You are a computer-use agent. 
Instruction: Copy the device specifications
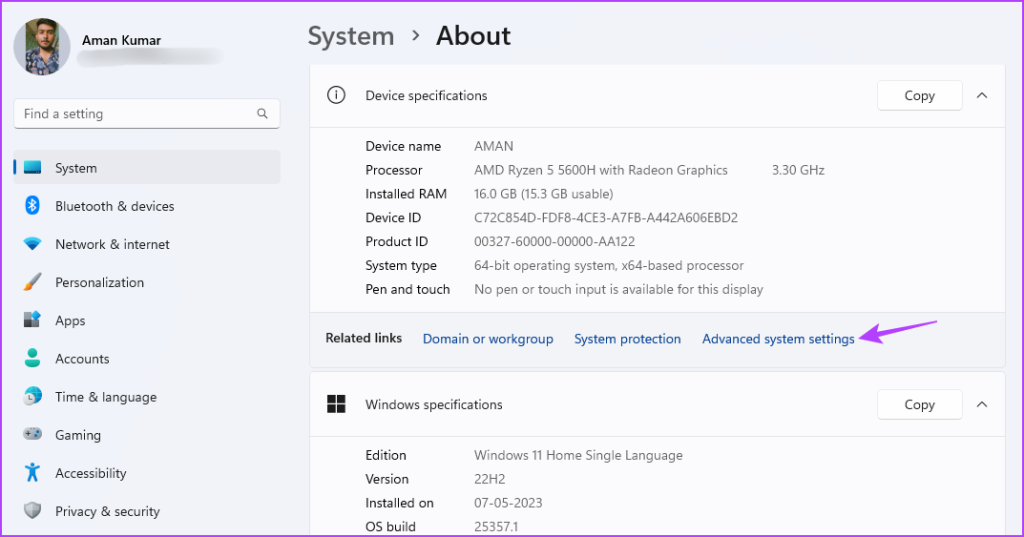point(919,96)
